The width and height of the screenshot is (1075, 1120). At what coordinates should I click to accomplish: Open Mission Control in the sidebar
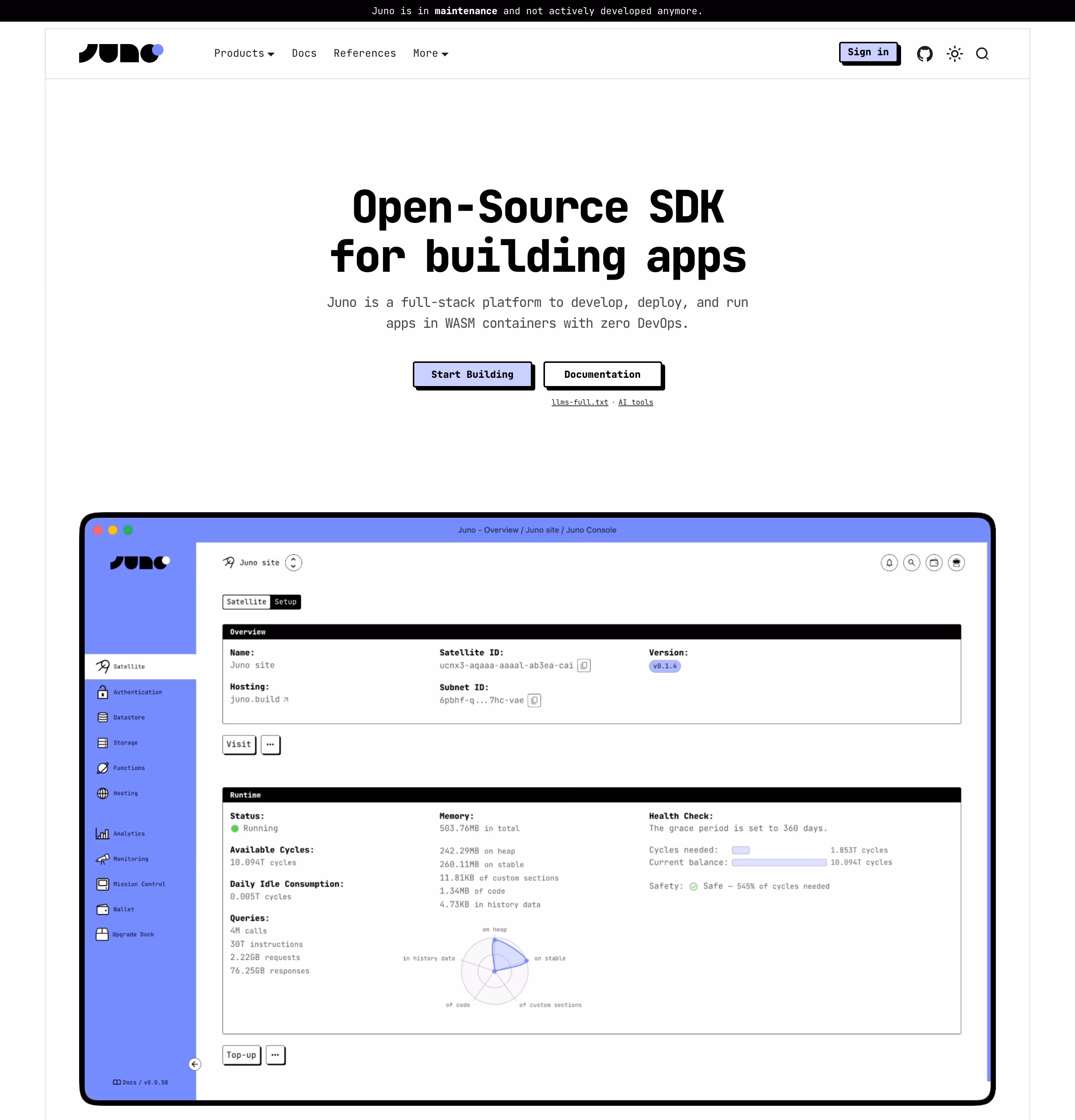131,884
